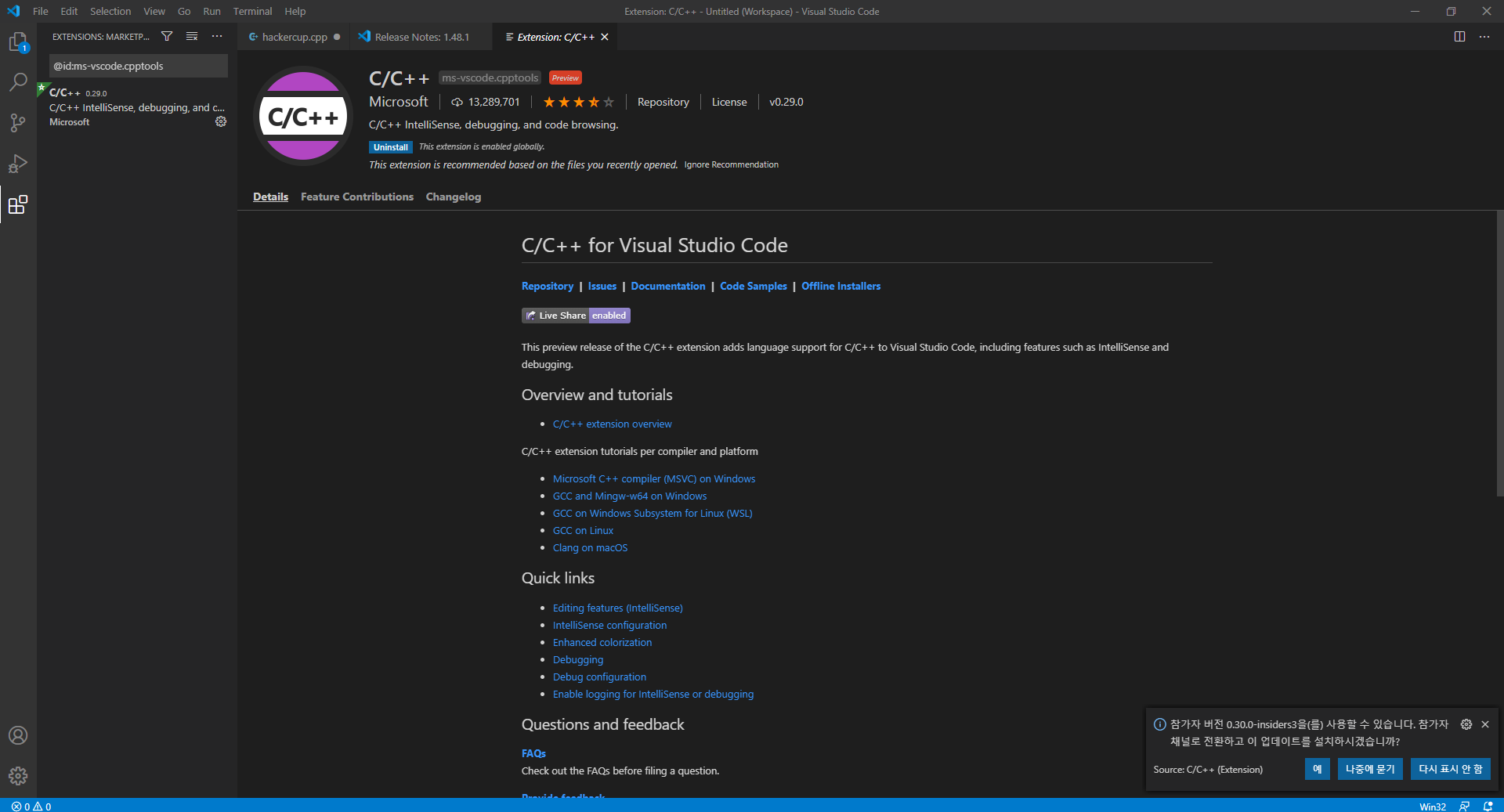Open the Go menu
Viewport: 1504px width, 812px height.
pos(184,11)
